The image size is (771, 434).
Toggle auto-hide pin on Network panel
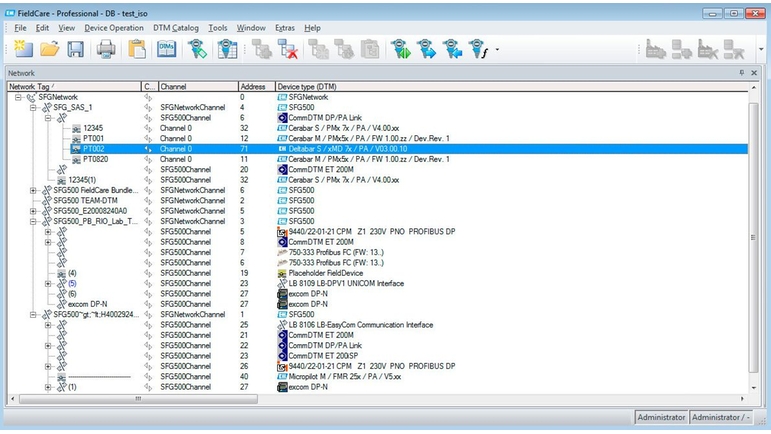pyautogui.click(x=741, y=73)
